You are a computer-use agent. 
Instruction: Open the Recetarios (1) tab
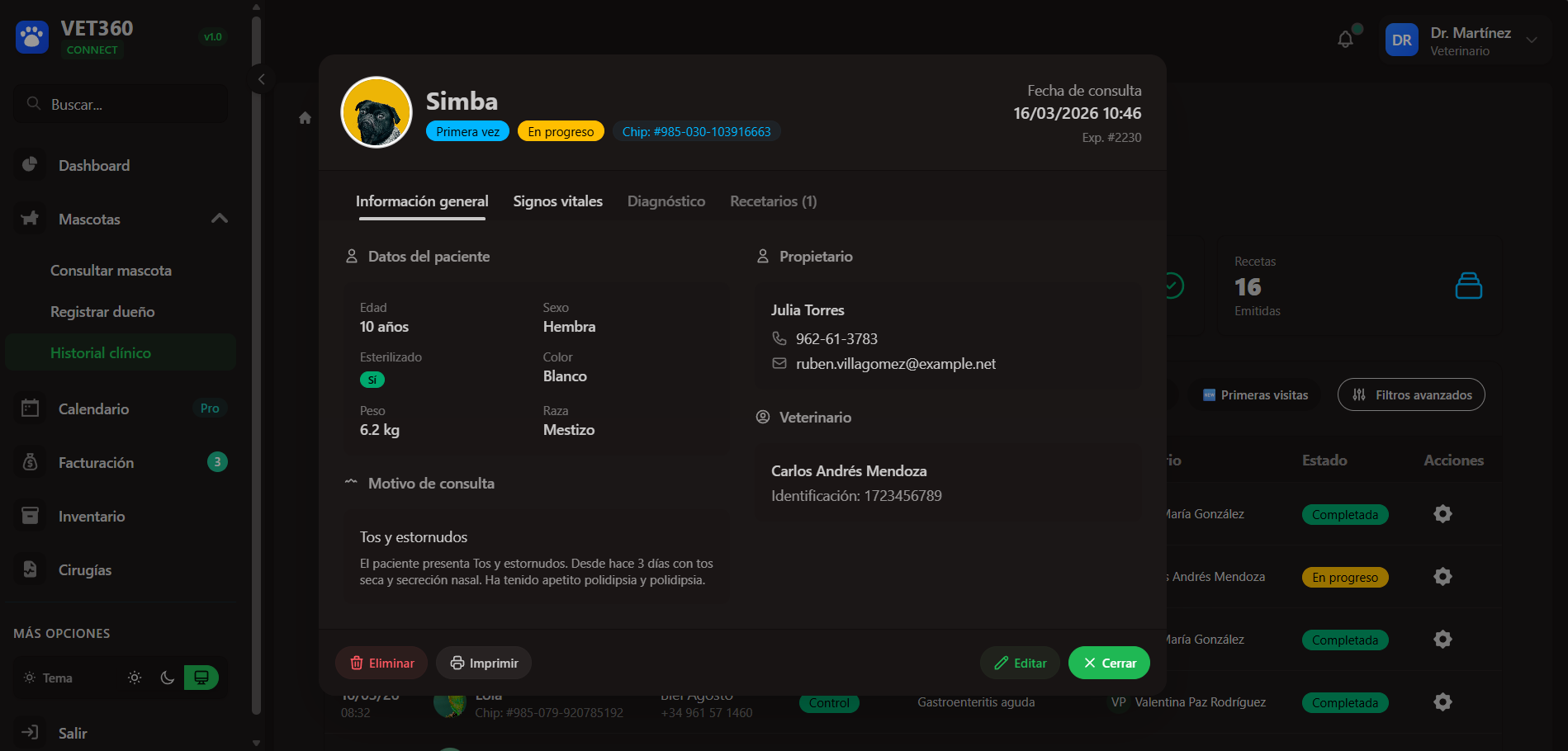773,201
